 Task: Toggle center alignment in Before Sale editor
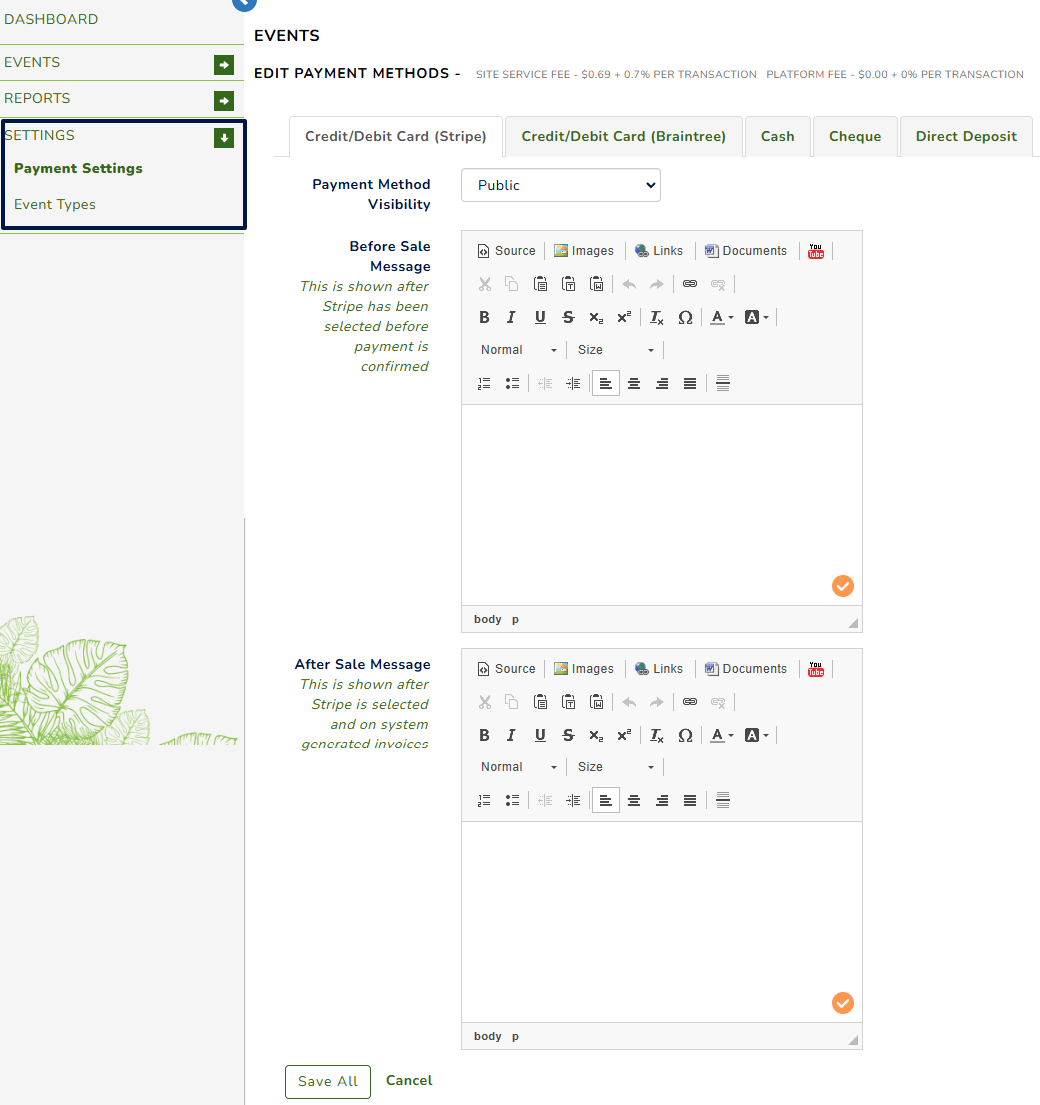(x=634, y=383)
